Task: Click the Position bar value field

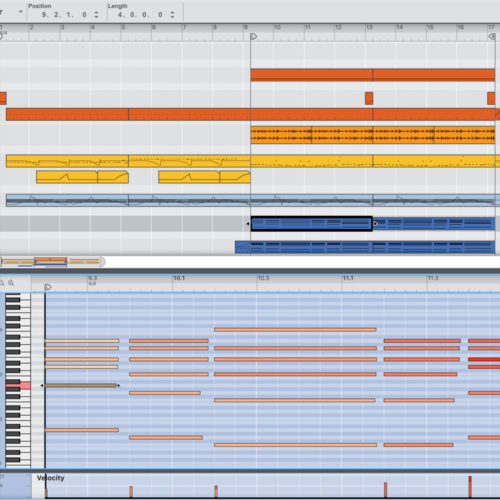Action: click(x=45, y=15)
